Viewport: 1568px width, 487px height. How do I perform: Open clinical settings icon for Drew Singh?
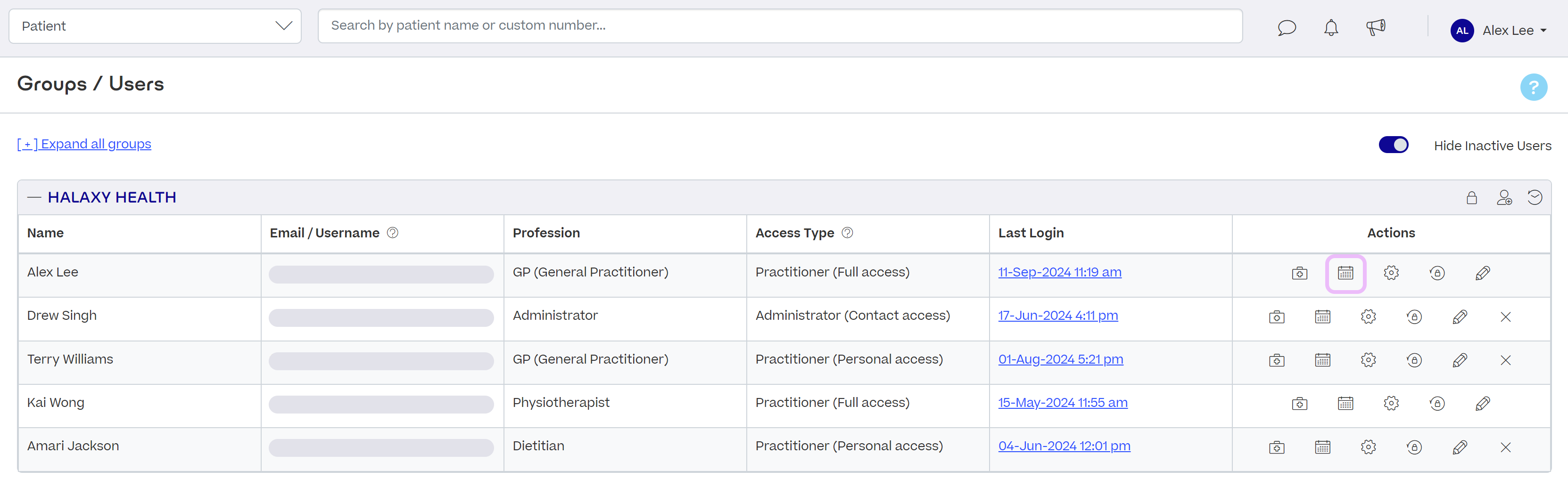tap(1277, 316)
